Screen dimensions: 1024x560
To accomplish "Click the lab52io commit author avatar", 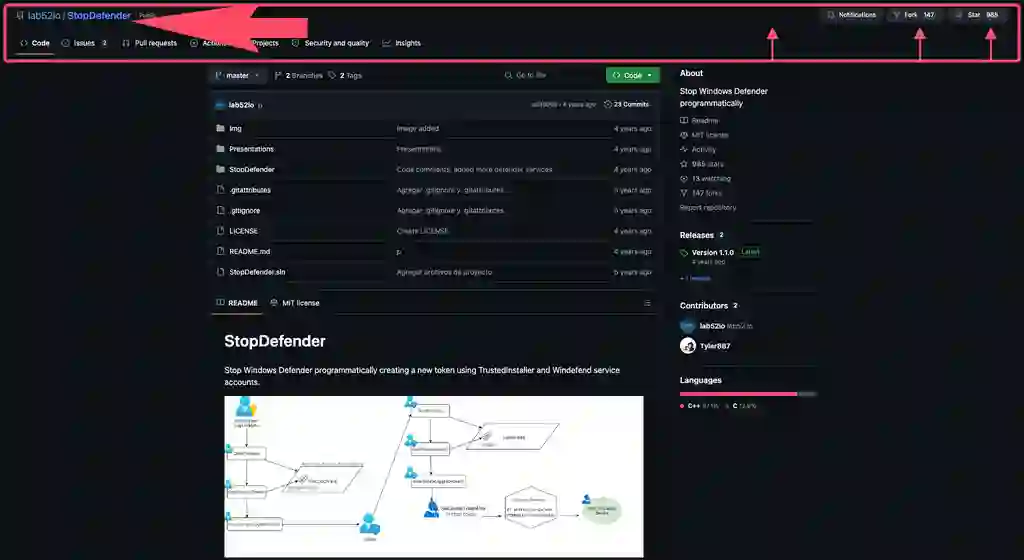I will click(x=220, y=105).
